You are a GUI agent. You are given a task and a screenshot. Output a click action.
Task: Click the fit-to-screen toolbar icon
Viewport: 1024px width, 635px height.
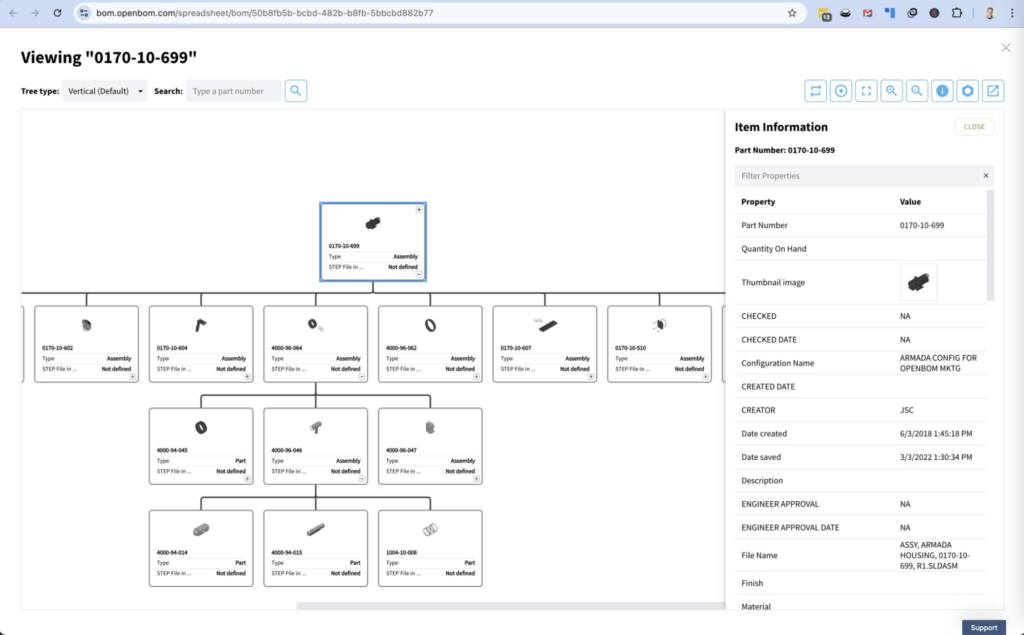(866, 91)
